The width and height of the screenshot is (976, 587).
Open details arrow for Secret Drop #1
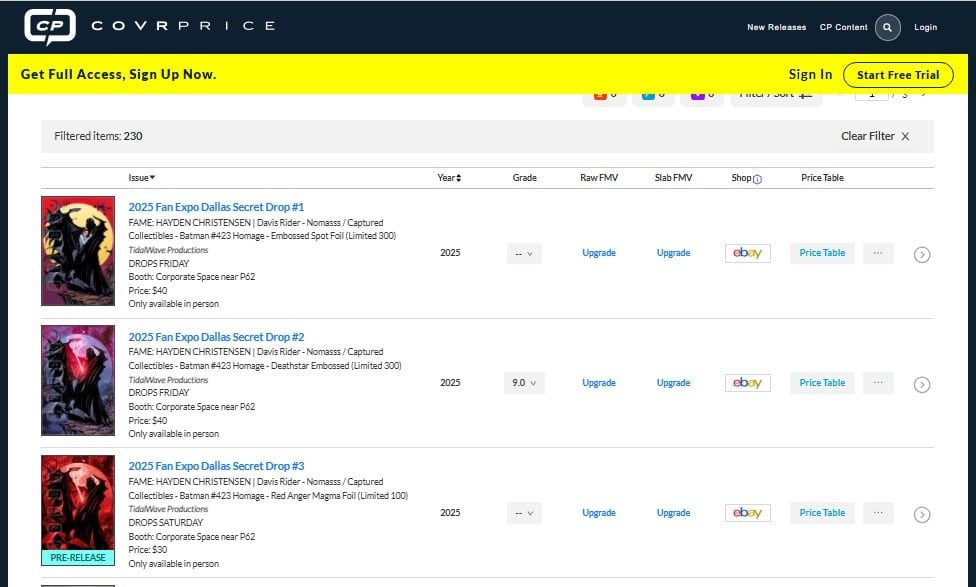922,254
